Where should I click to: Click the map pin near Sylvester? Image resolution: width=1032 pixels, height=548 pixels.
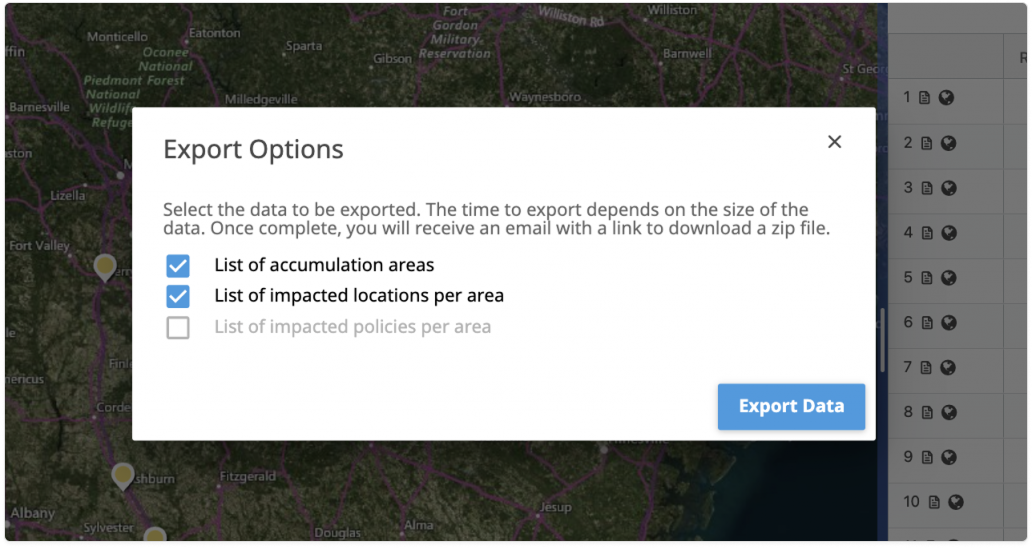click(154, 538)
